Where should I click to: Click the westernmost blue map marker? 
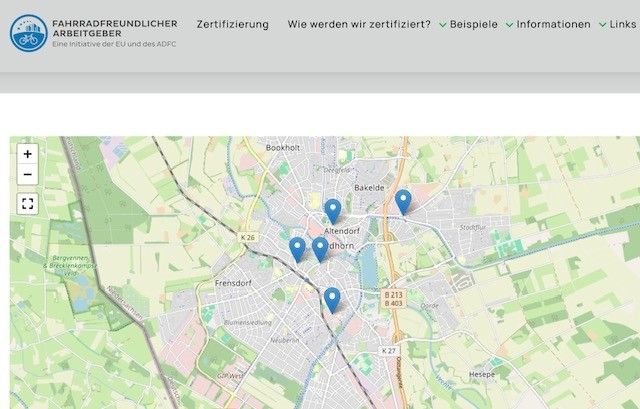297,248
